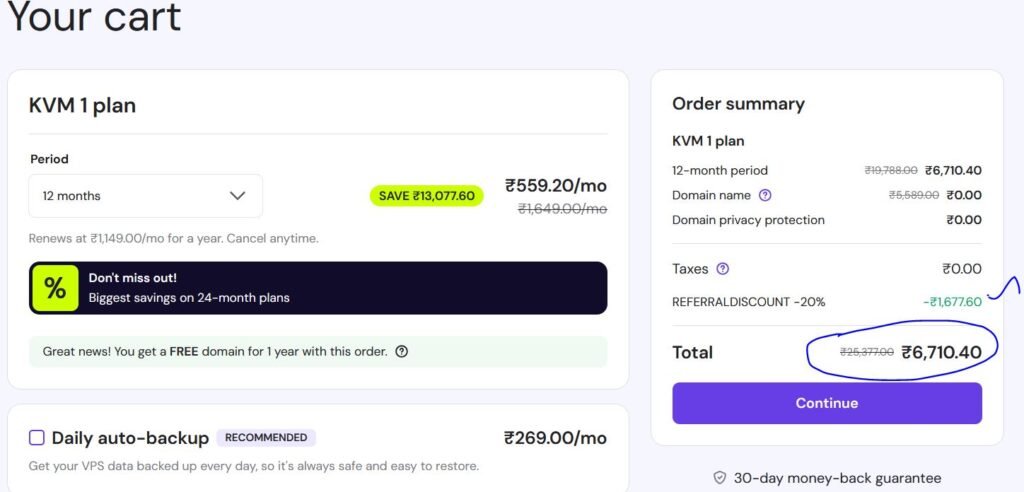The width and height of the screenshot is (1024, 492).
Task: Click the Order summary heading
Action: point(738,104)
